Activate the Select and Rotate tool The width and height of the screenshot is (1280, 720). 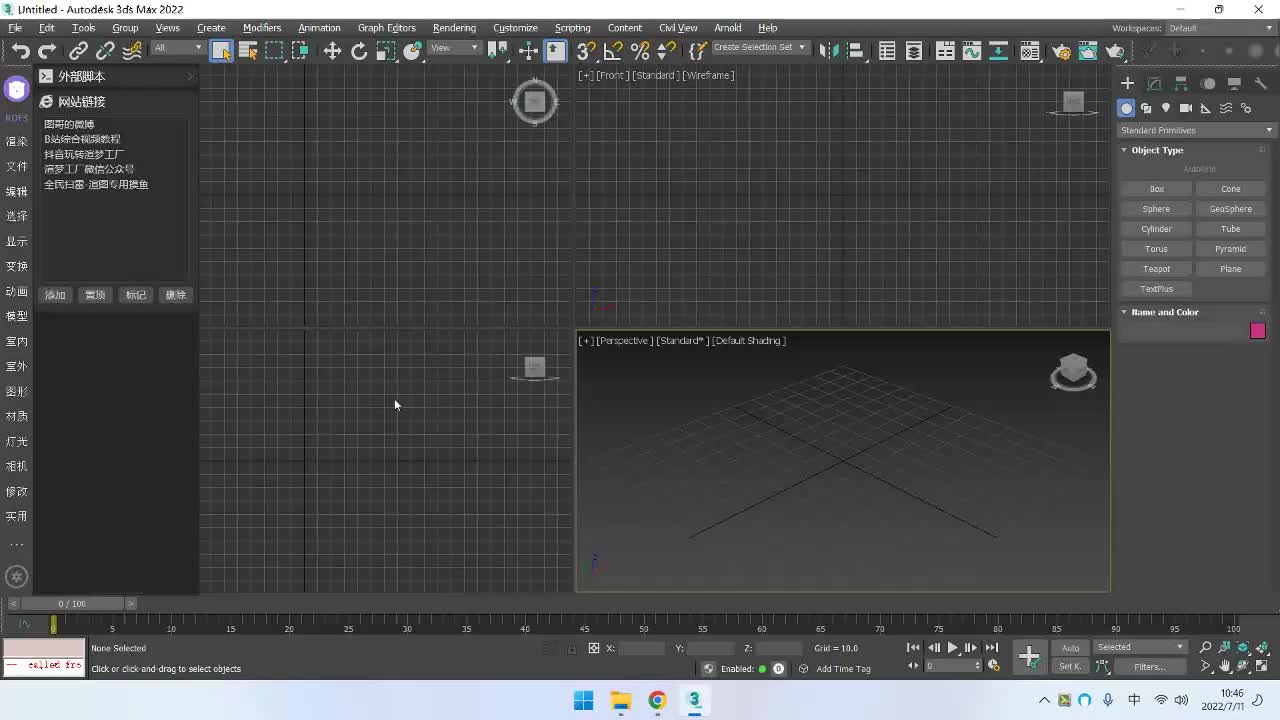click(359, 51)
